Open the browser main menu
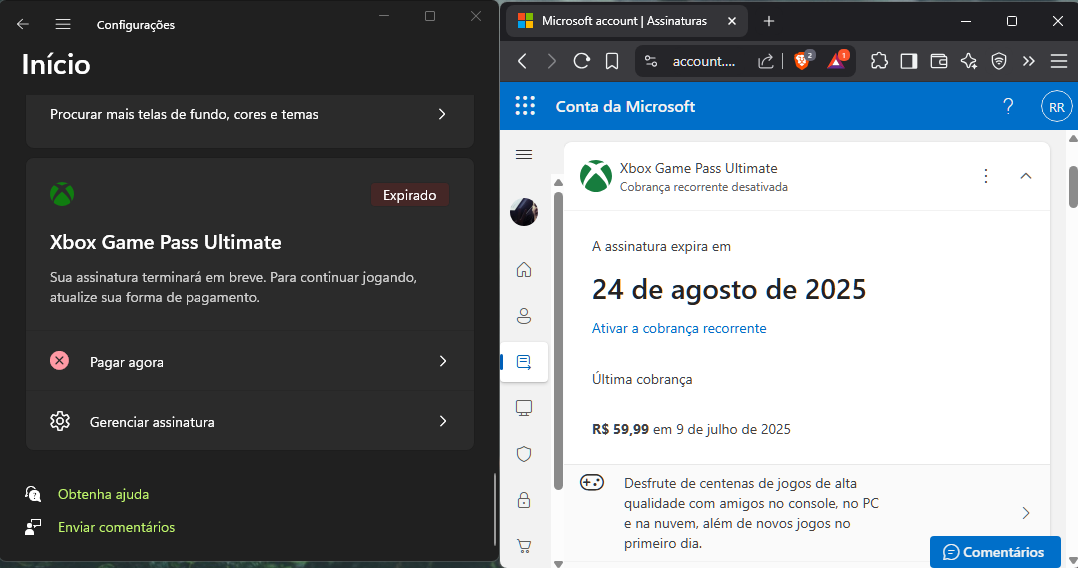The width and height of the screenshot is (1078, 568). tap(1059, 61)
